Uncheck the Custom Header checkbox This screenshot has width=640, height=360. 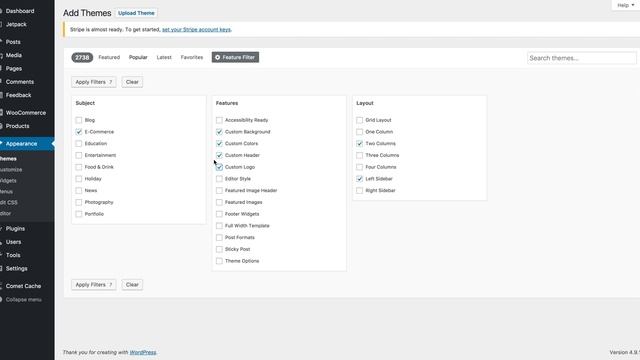coord(219,155)
